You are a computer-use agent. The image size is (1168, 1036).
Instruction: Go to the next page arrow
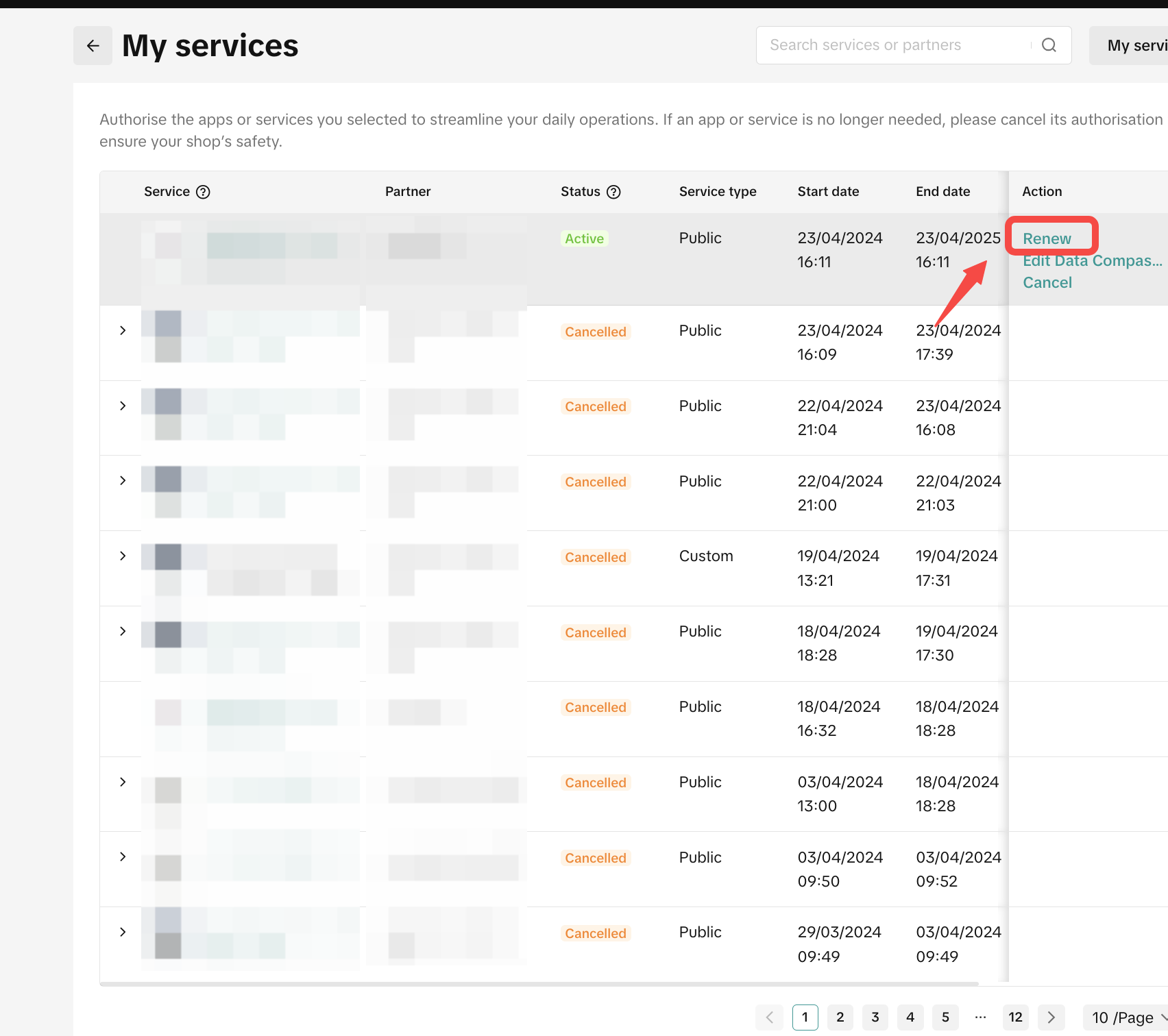point(1051,1018)
